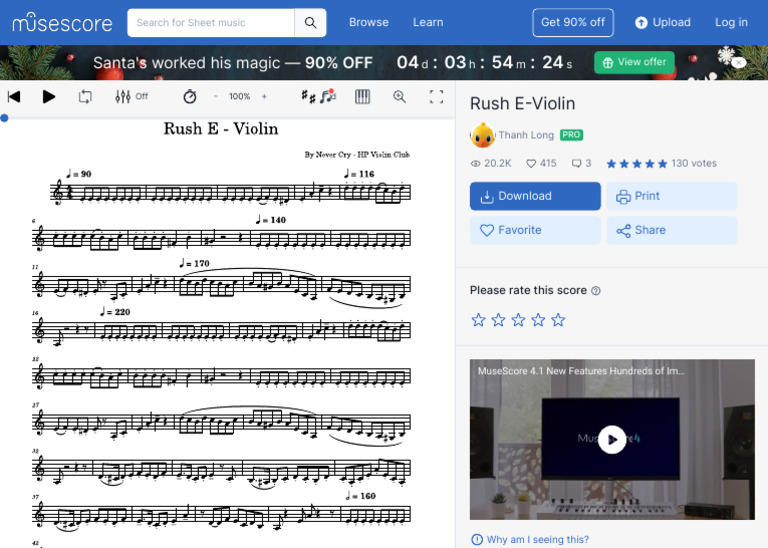Decrease tempo with the minus button
Screen dimensions: 768x548
[216, 97]
